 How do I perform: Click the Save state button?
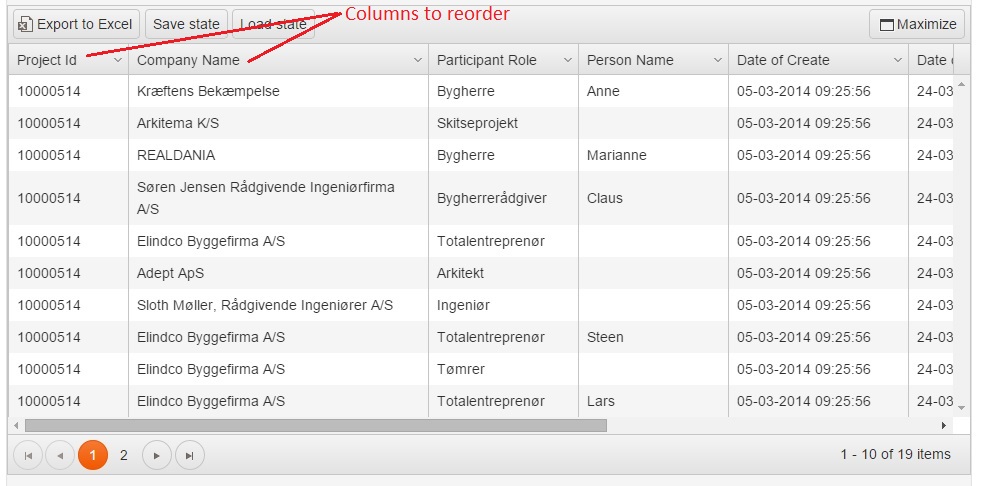tap(187, 24)
